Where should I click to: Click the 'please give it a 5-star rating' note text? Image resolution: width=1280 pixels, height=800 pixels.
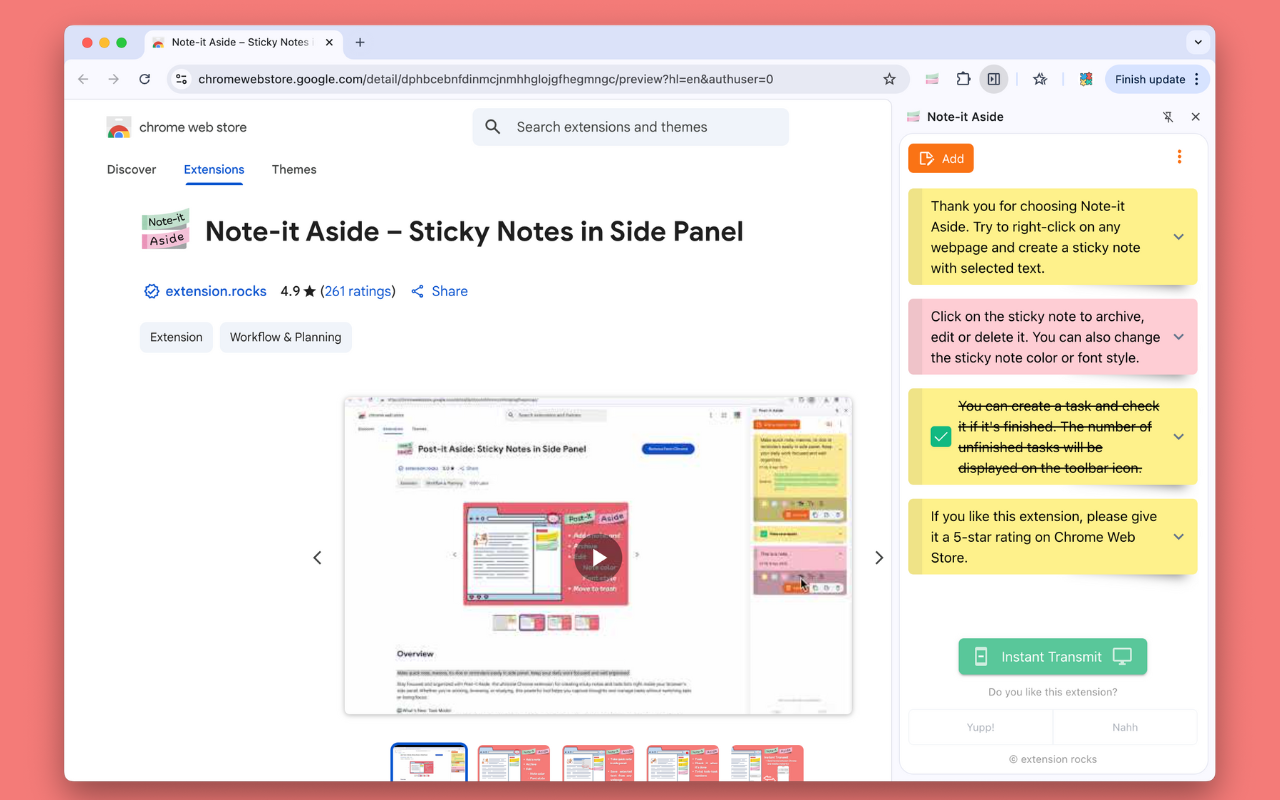click(x=1043, y=537)
